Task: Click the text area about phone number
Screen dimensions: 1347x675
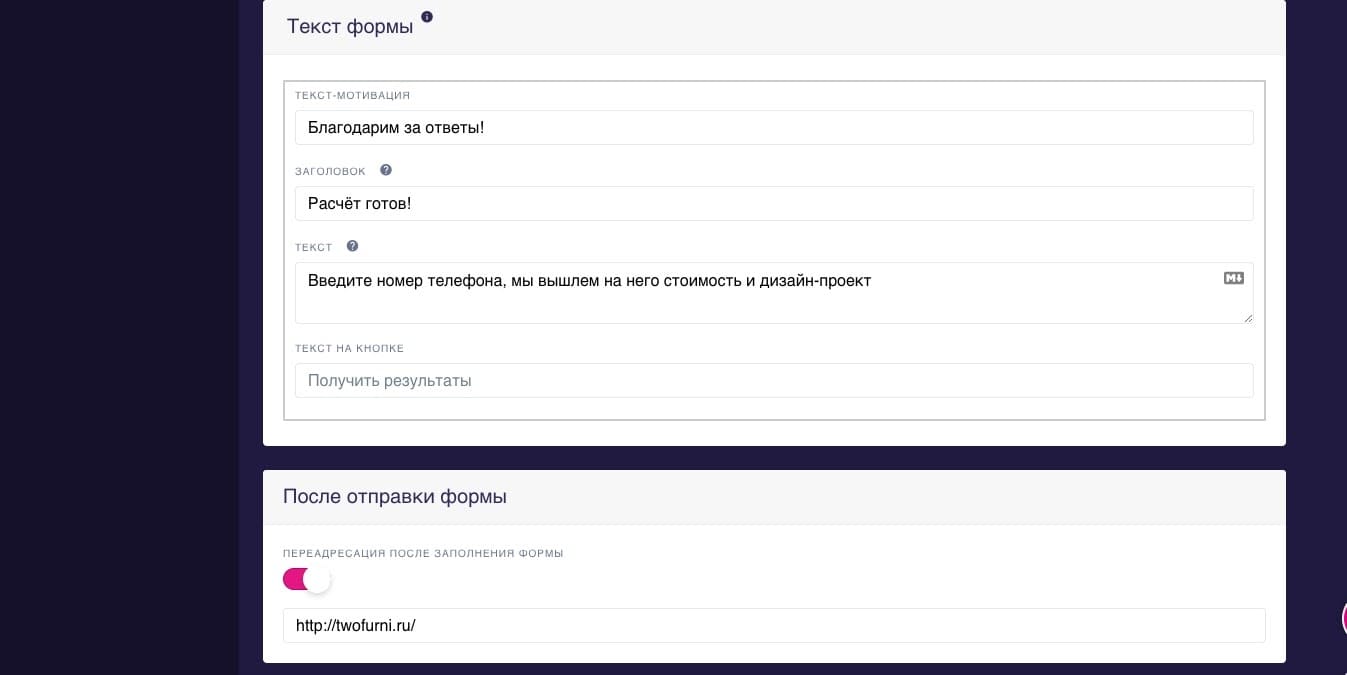Action: (774, 293)
